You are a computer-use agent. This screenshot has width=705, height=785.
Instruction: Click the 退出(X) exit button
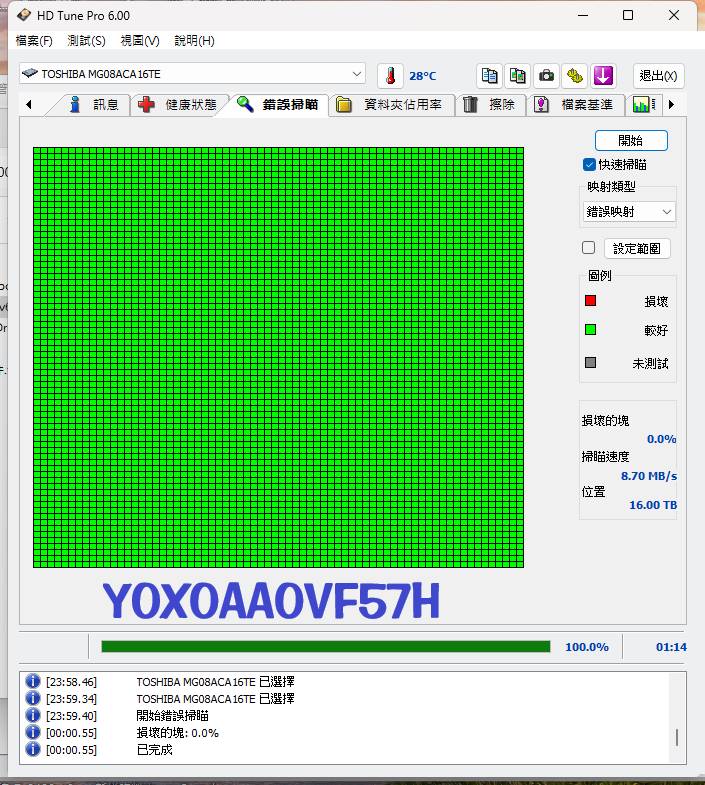coord(658,76)
